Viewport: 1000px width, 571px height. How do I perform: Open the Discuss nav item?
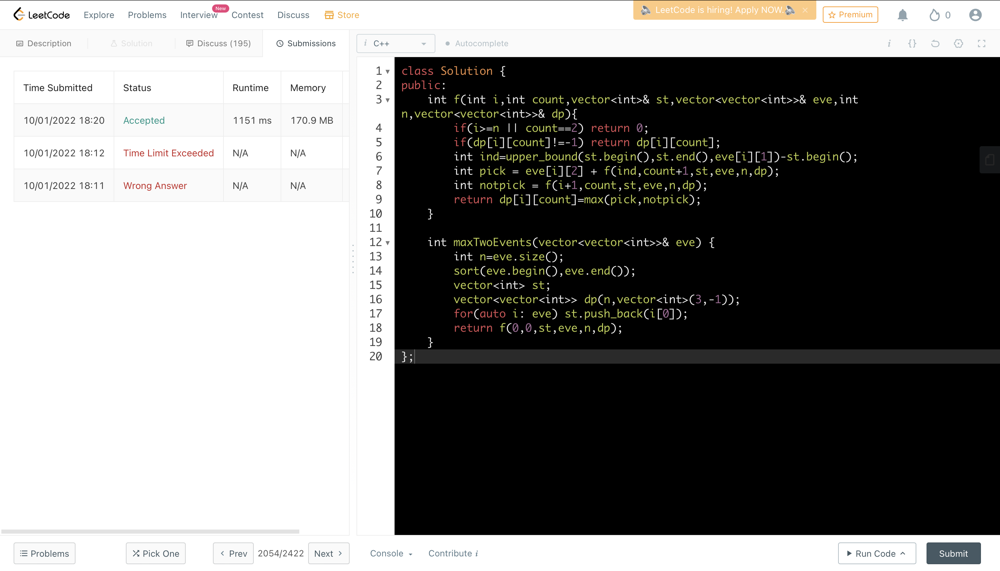point(293,15)
